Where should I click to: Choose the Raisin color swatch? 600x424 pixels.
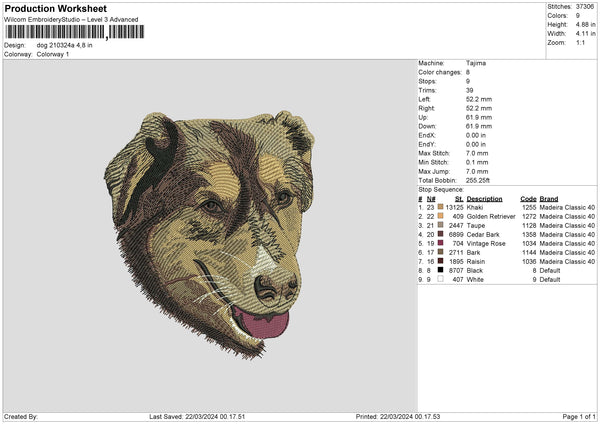pyautogui.click(x=439, y=261)
